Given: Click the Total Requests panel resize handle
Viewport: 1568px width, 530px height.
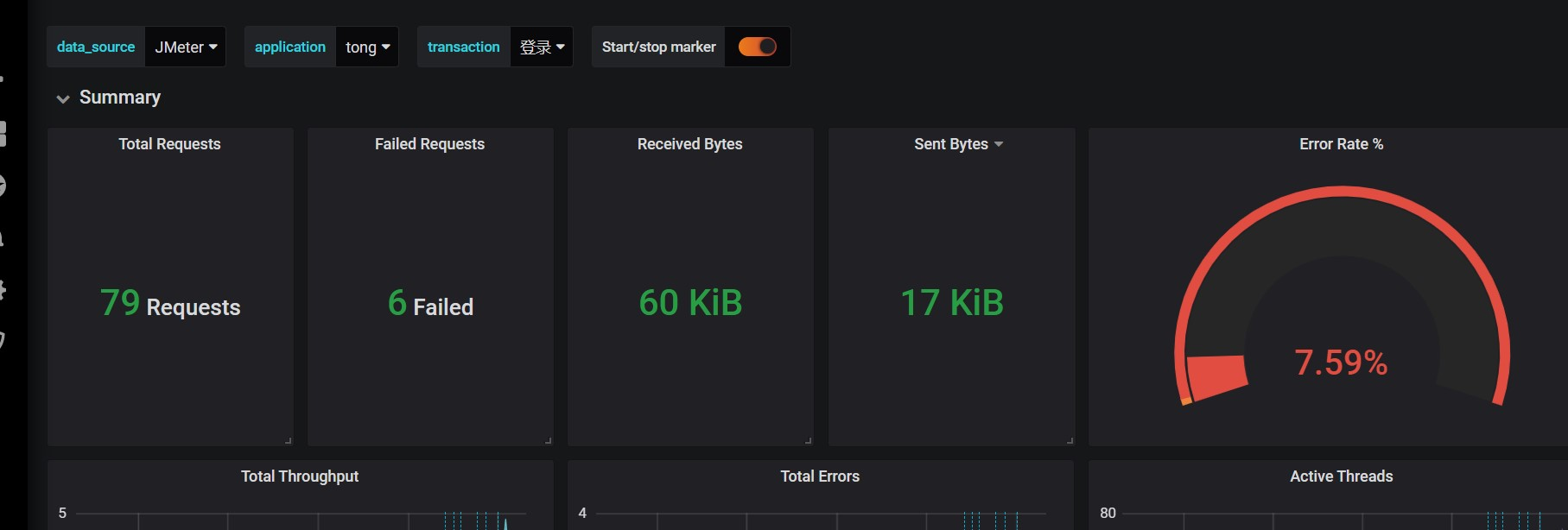Looking at the screenshot, I should pos(289,440).
